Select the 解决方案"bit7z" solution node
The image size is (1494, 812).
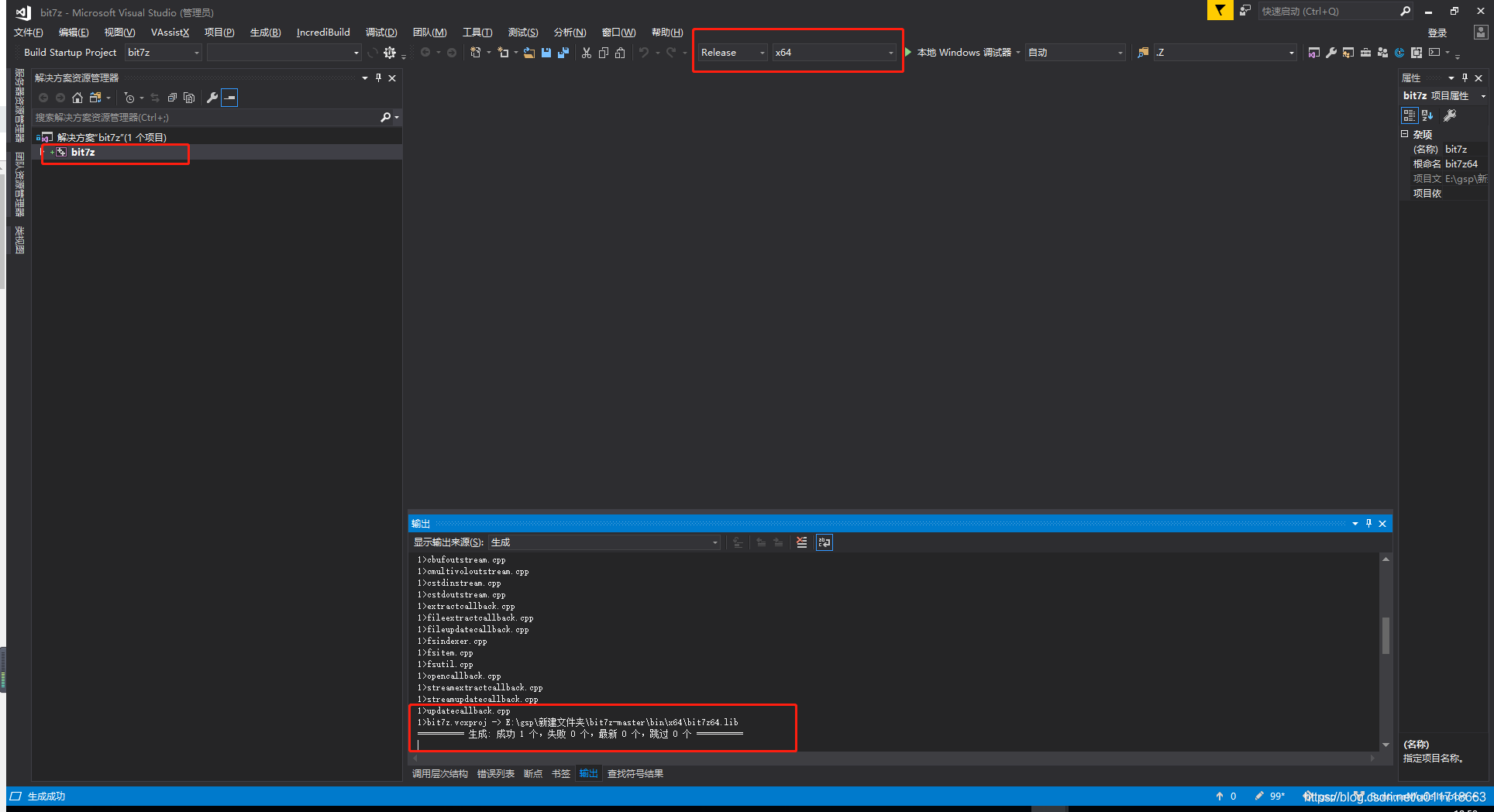pos(112,138)
